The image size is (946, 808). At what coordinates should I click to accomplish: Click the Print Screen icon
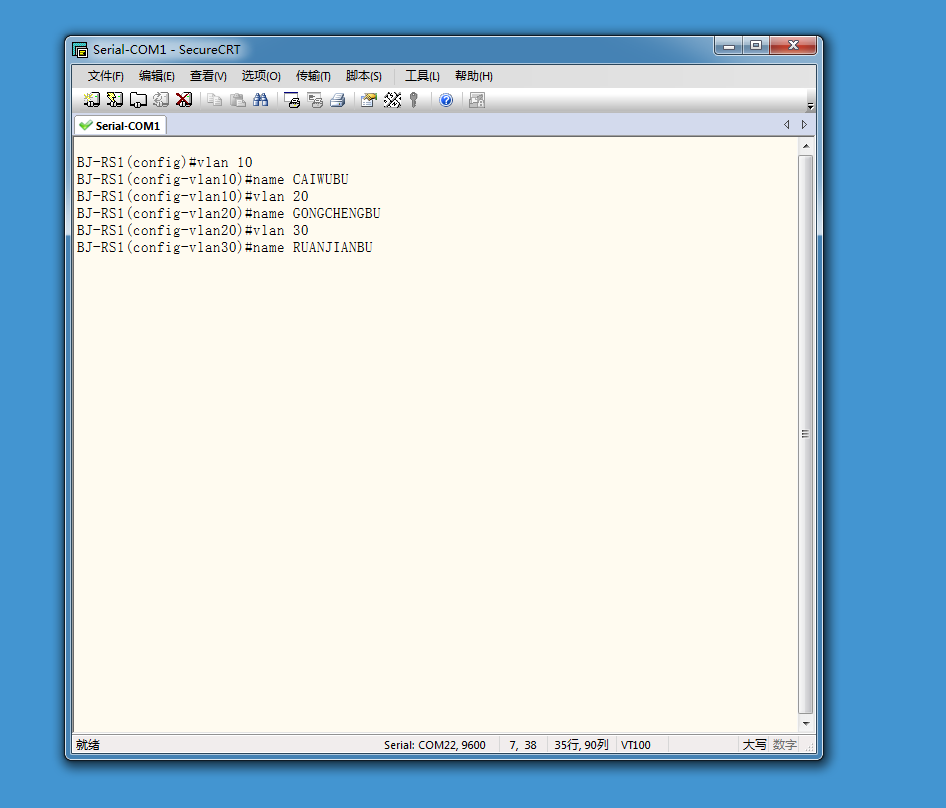(x=292, y=100)
